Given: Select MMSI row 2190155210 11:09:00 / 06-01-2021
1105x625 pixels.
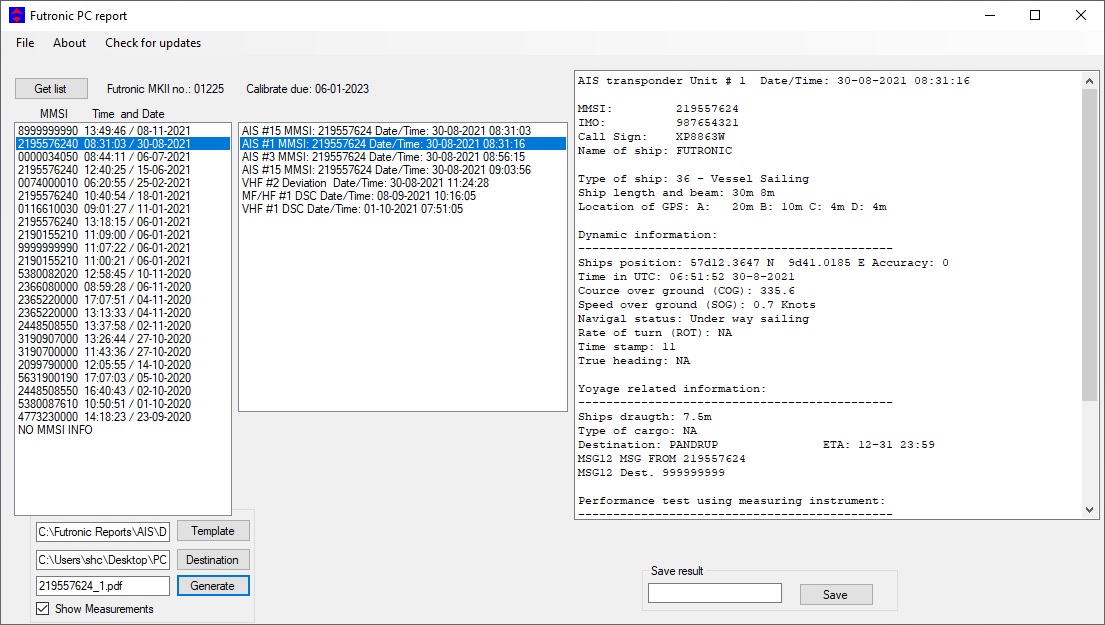Looking at the screenshot, I should (123, 235).
